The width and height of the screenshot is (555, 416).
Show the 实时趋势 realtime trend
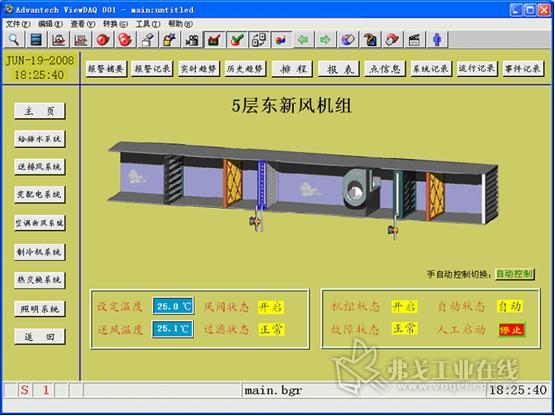(199, 69)
